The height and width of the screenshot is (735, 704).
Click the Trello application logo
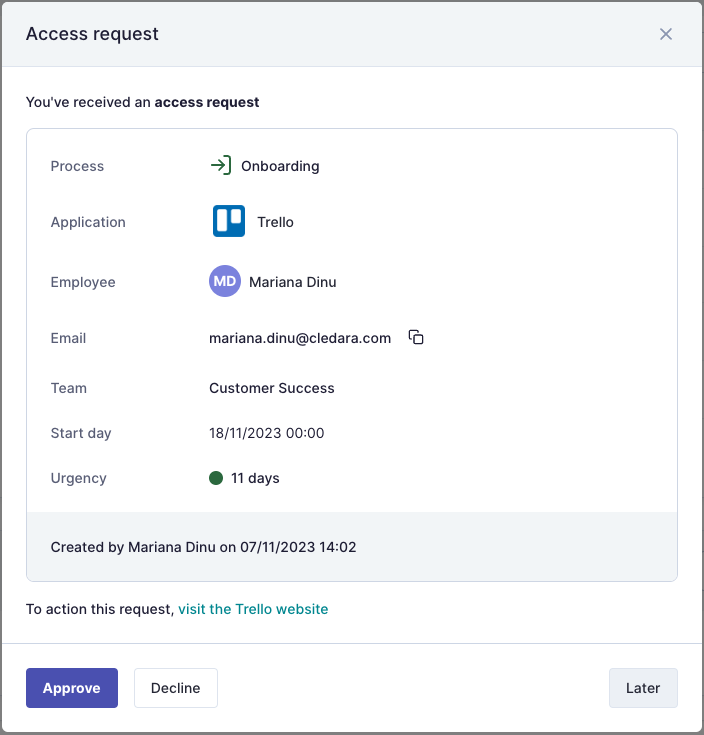click(x=229, y=221)
